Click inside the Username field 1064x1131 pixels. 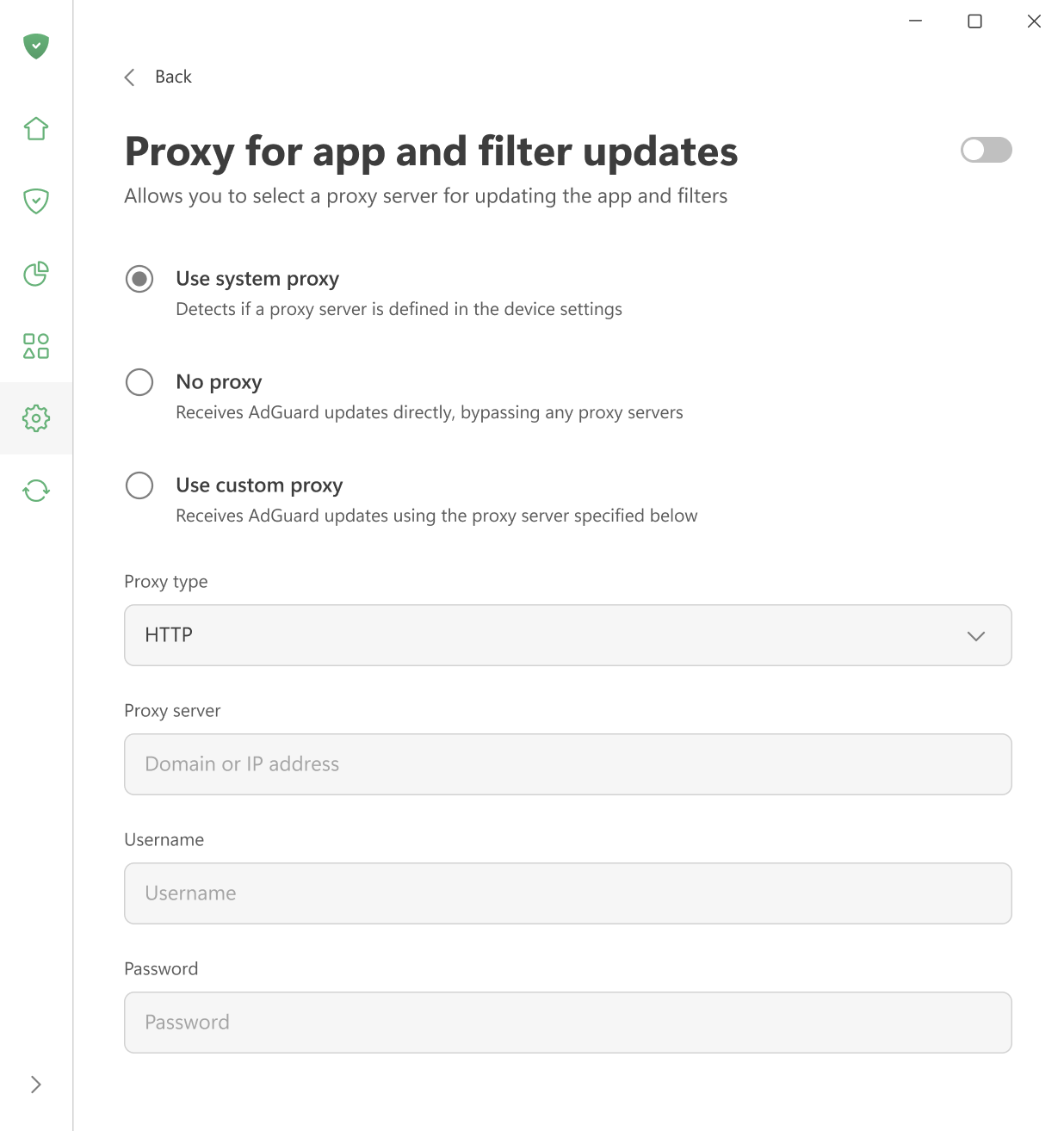pos(567,893)
